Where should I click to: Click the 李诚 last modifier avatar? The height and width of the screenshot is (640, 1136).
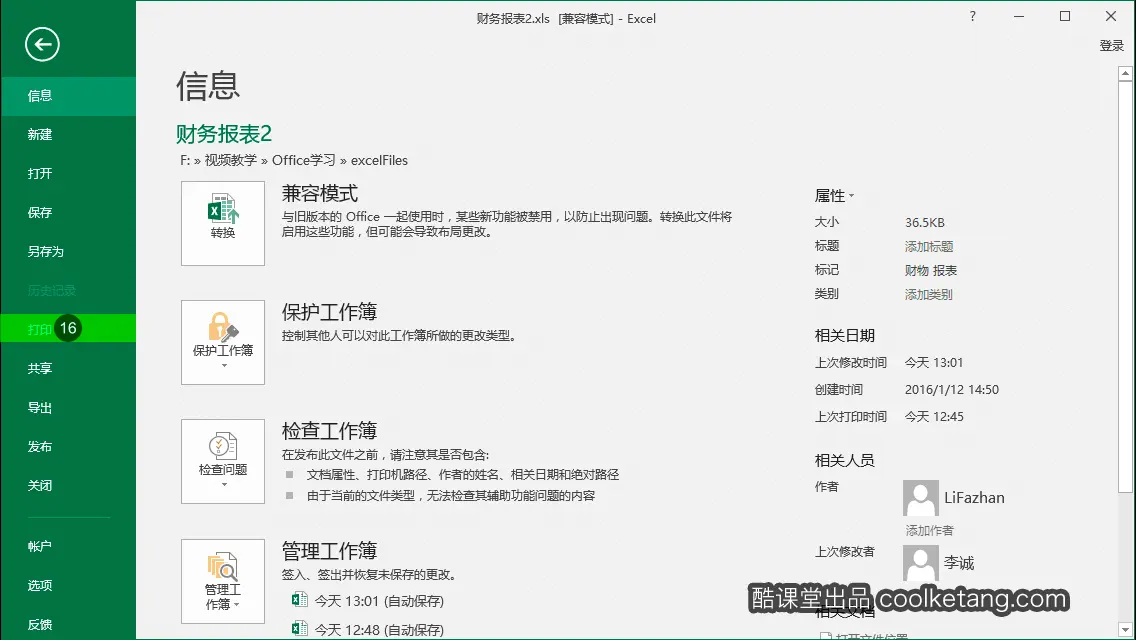coord(921,562)
